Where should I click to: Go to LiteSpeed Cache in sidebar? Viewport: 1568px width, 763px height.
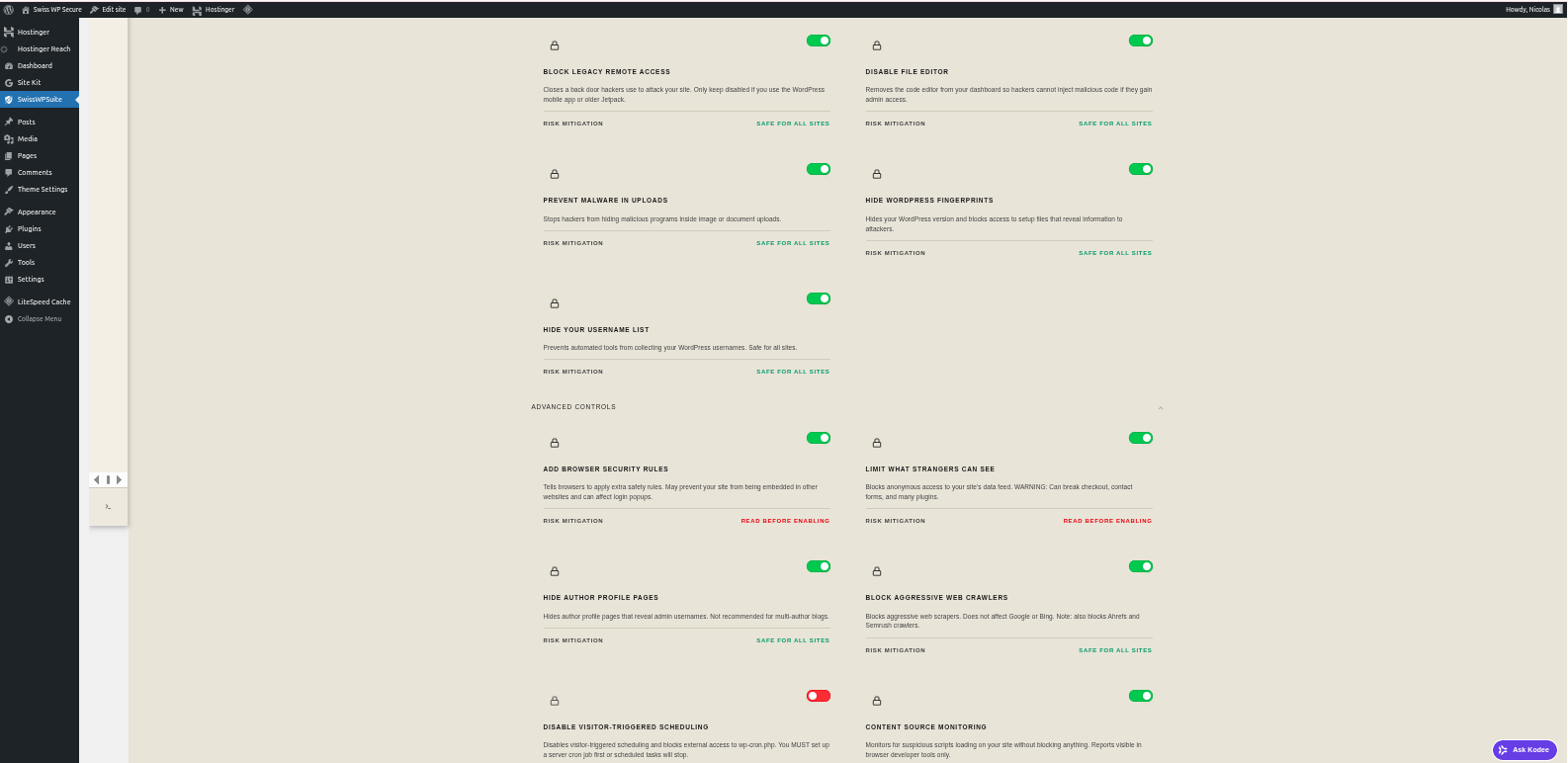coord(44,301)
